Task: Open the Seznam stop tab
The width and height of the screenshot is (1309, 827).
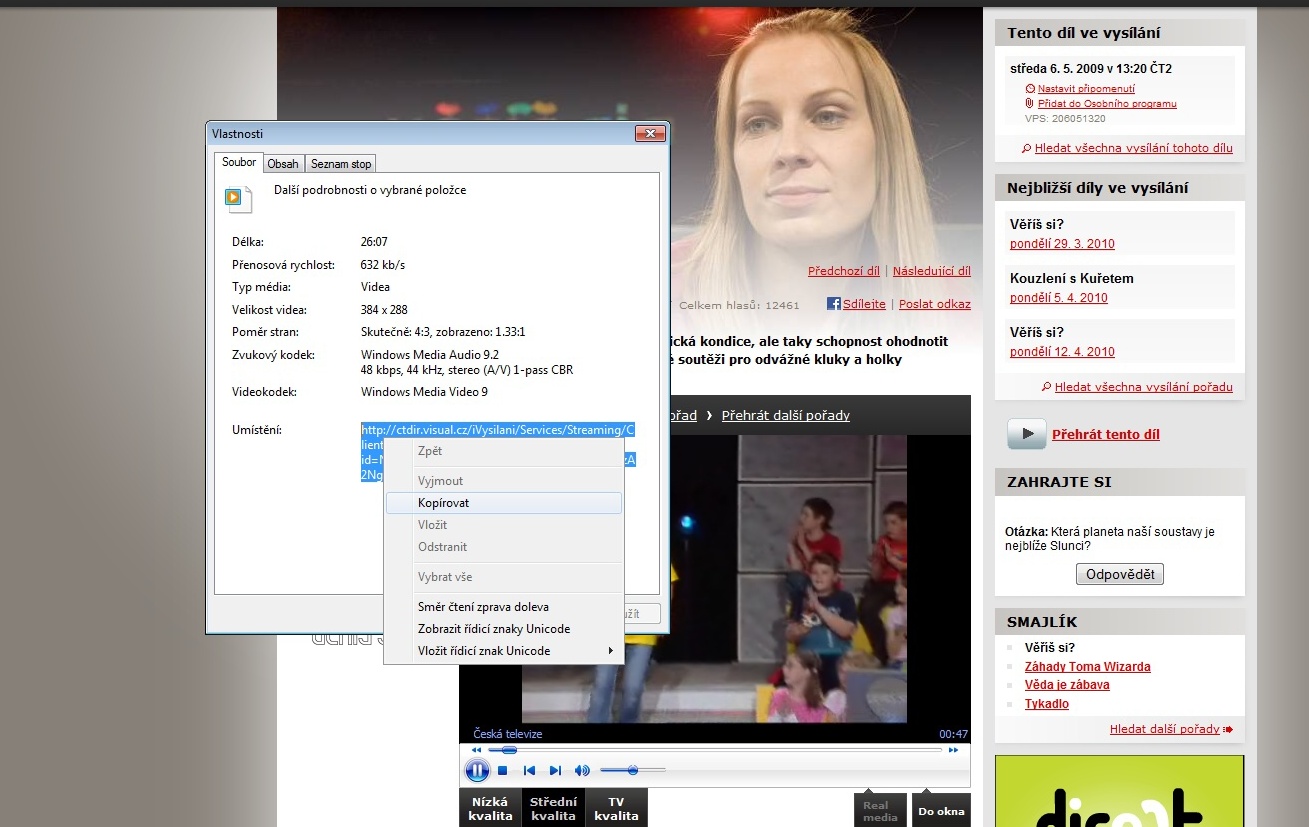Action: (x=340, y=164)
